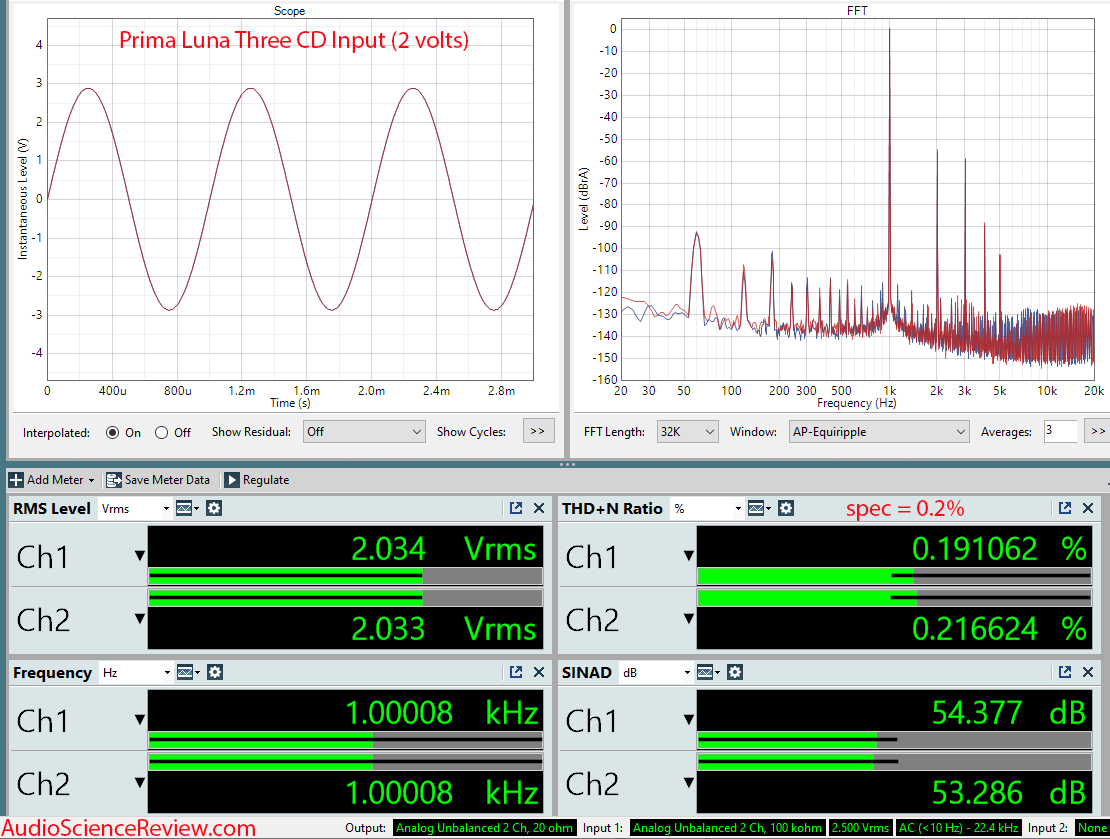Open Frequency Hz unit dropdown
The height and width of the screenshot is (839, 1110).
[135, 672]
